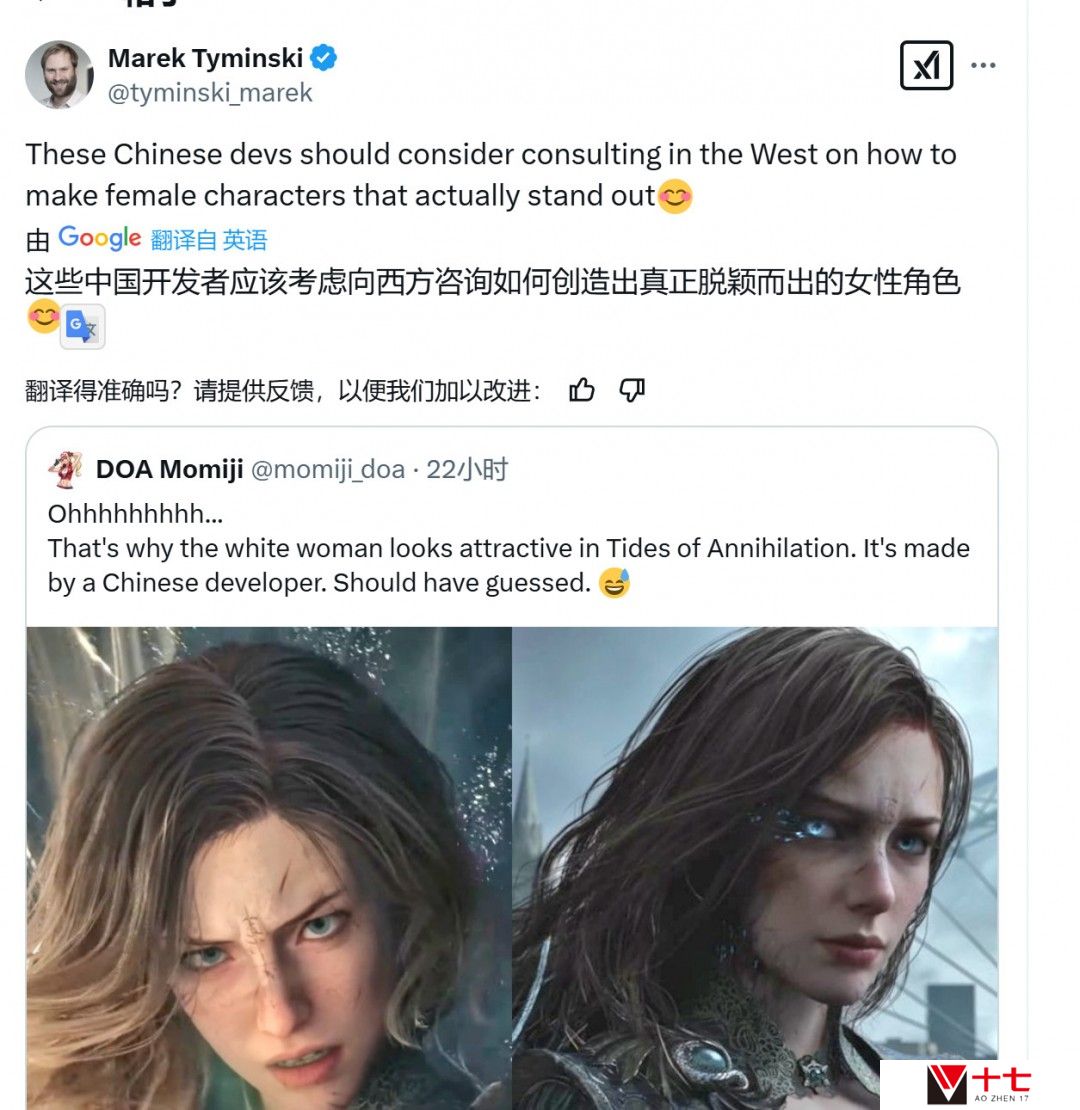Open the 22小时 timestamp
The width and height of the screenshot is (1080, 1110).
pos(467,469)
